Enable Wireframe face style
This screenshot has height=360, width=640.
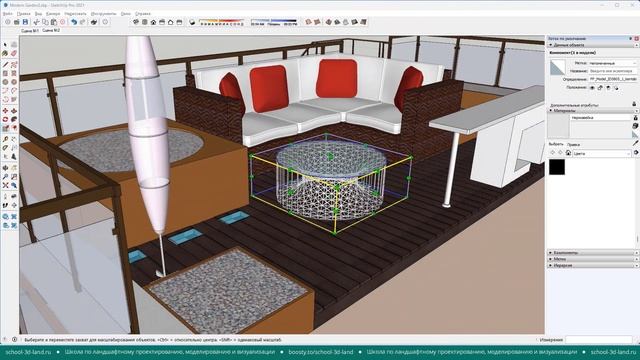pos(329,22)
